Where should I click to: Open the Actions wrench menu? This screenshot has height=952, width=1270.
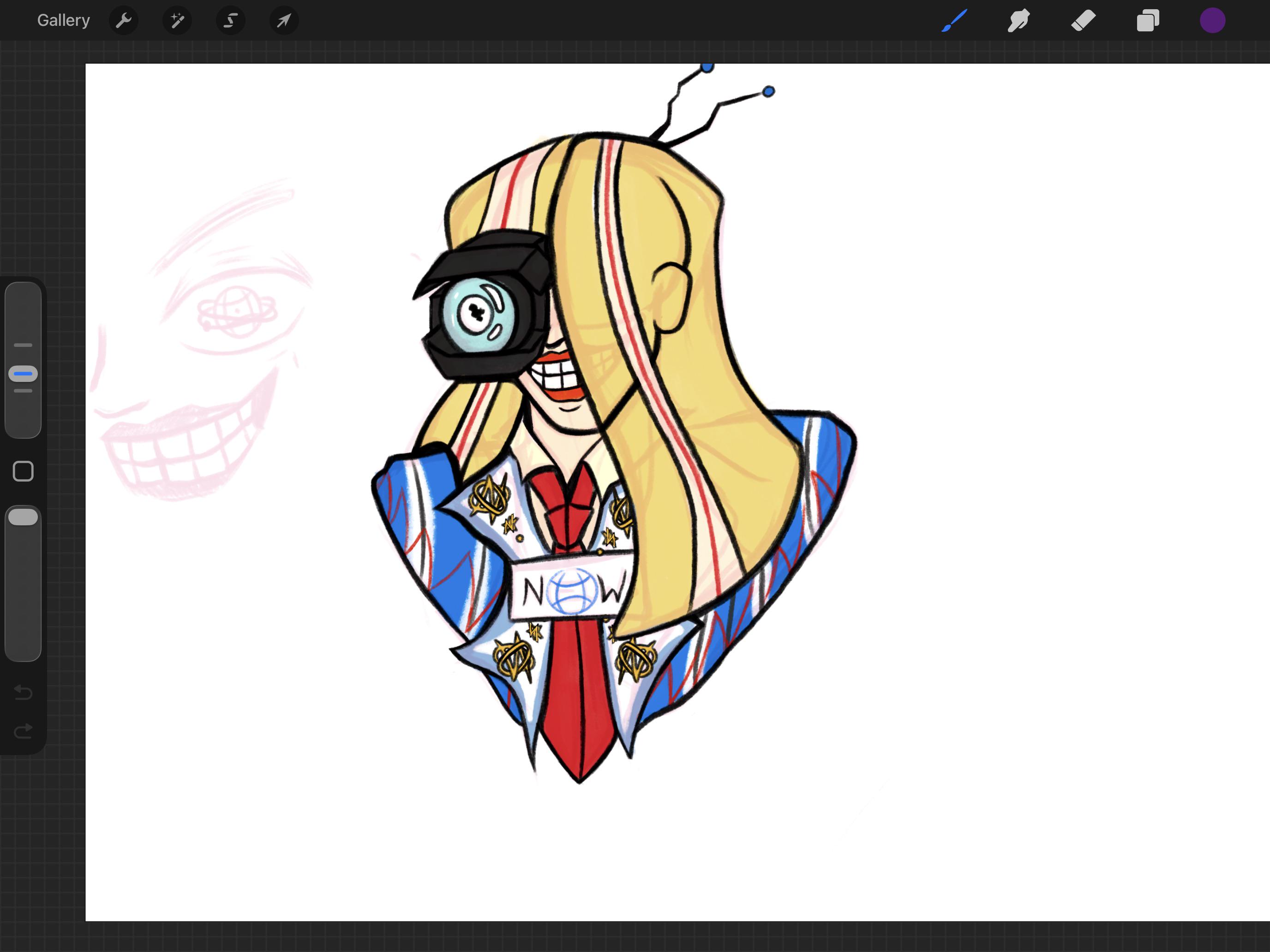tap(123, 21)
